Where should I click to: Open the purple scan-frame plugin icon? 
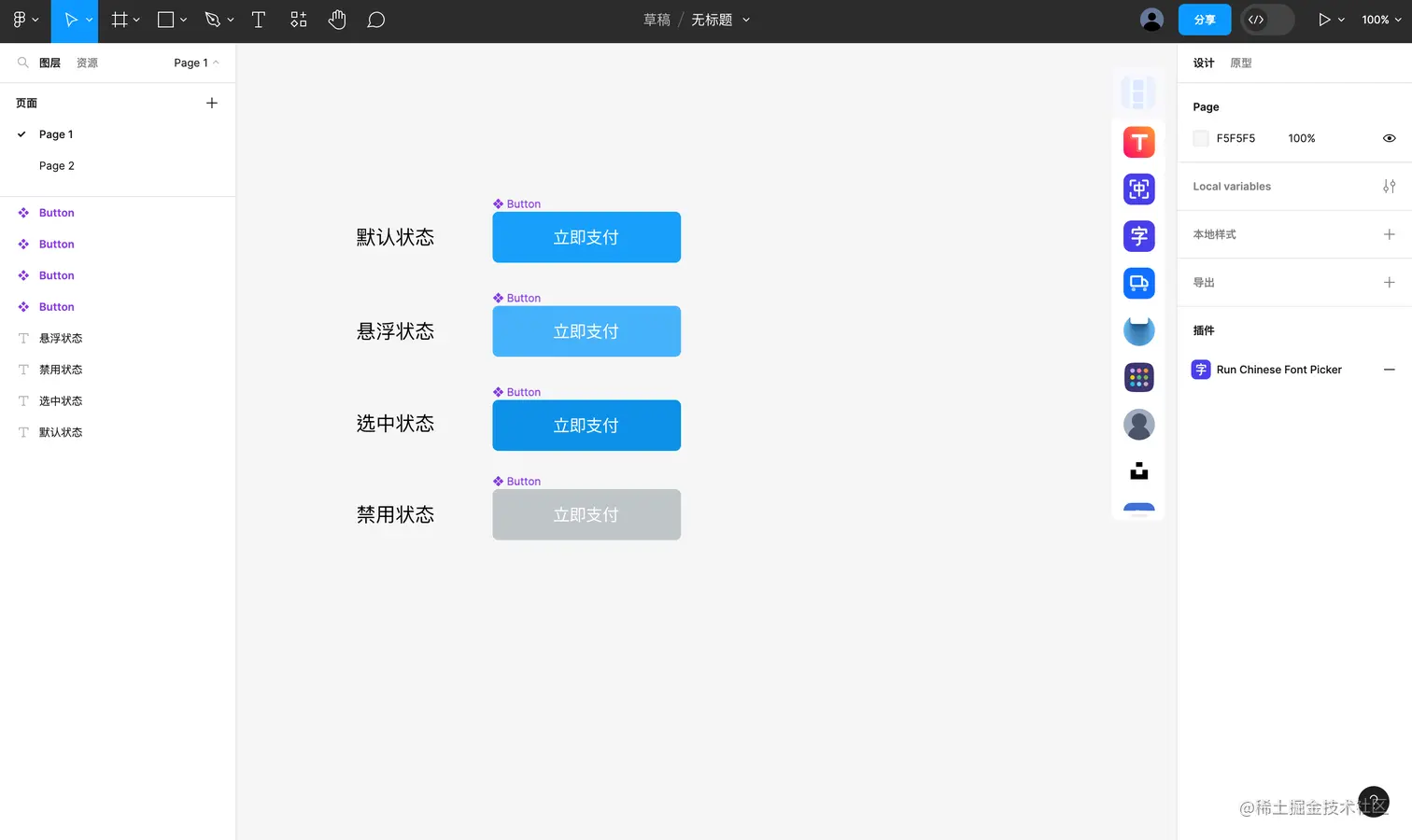(1139, 189)
